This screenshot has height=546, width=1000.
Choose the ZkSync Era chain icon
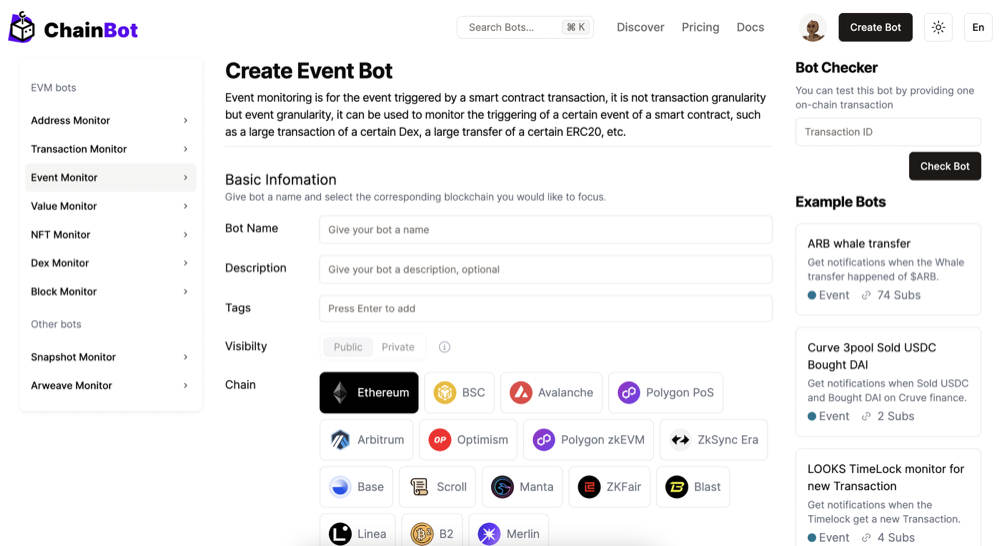pyautogui.click(x=680, y=440)
